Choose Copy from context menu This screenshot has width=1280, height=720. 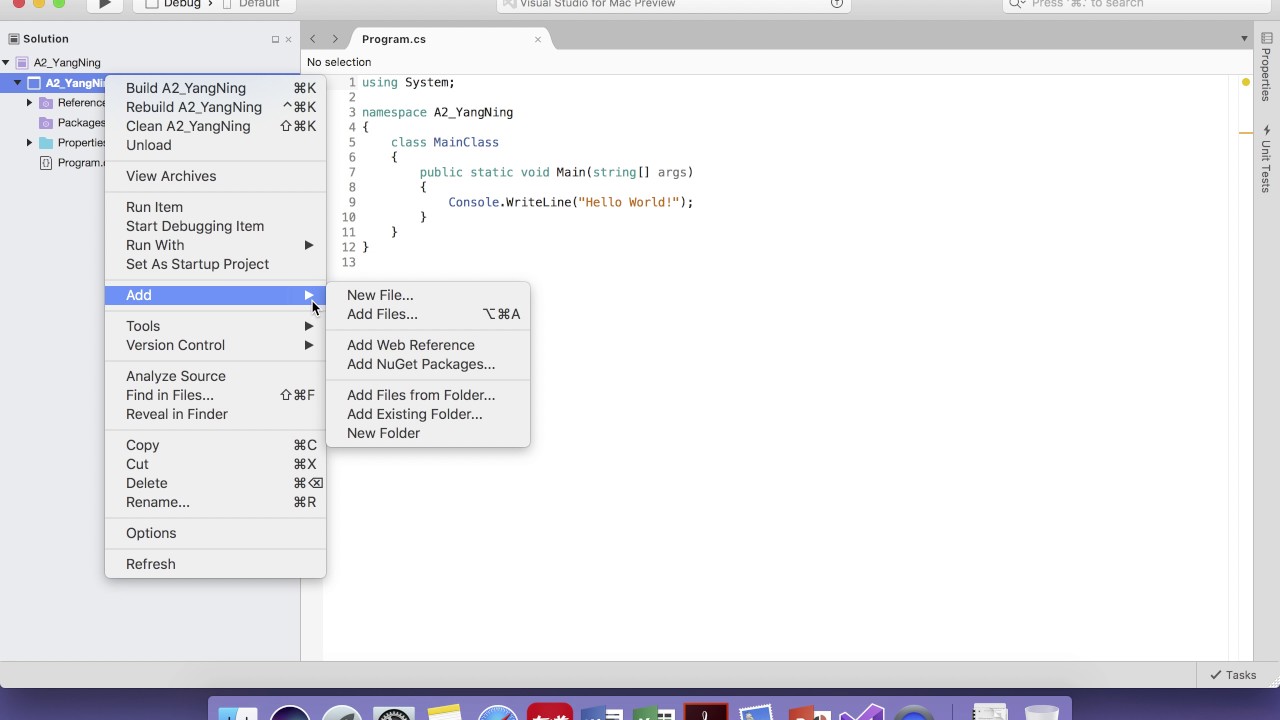[x=215, y=445]
